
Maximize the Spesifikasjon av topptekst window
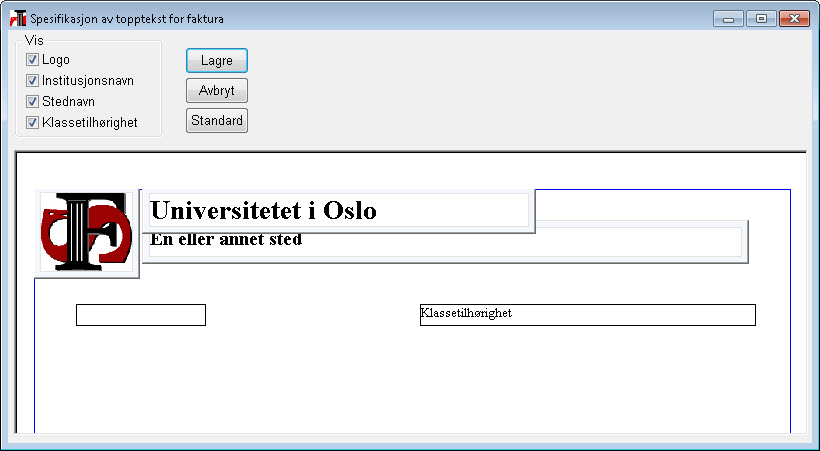click(761, 19)
